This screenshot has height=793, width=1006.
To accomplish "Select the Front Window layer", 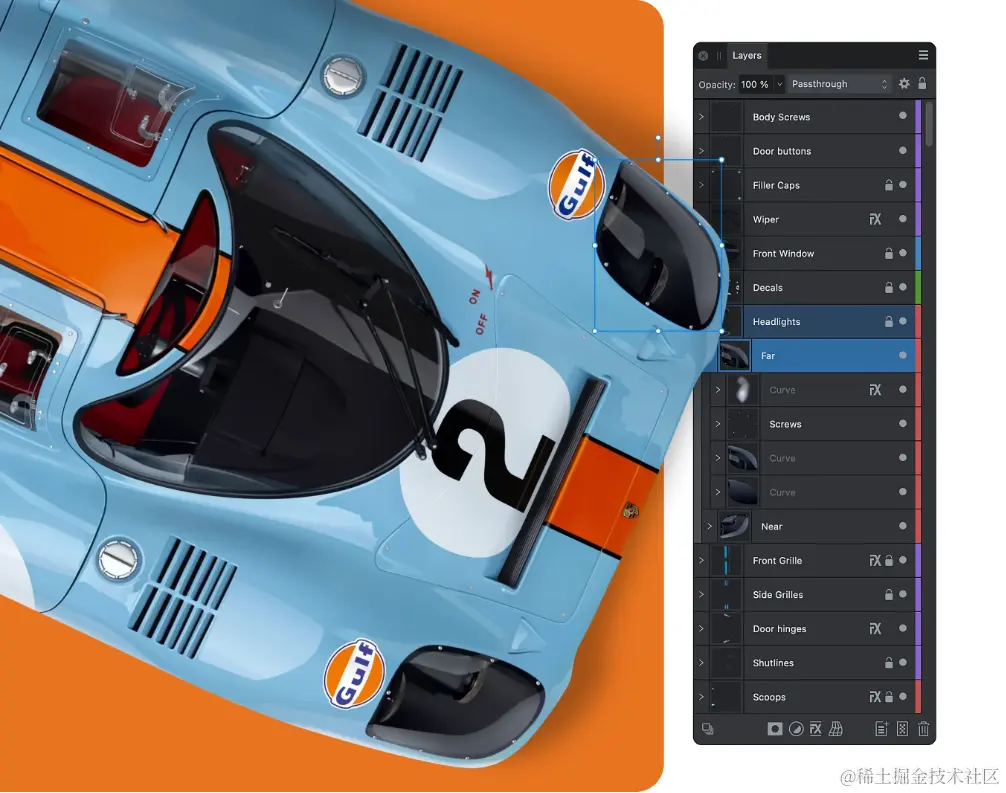I will pyautogui.click(x=807, y=253).
